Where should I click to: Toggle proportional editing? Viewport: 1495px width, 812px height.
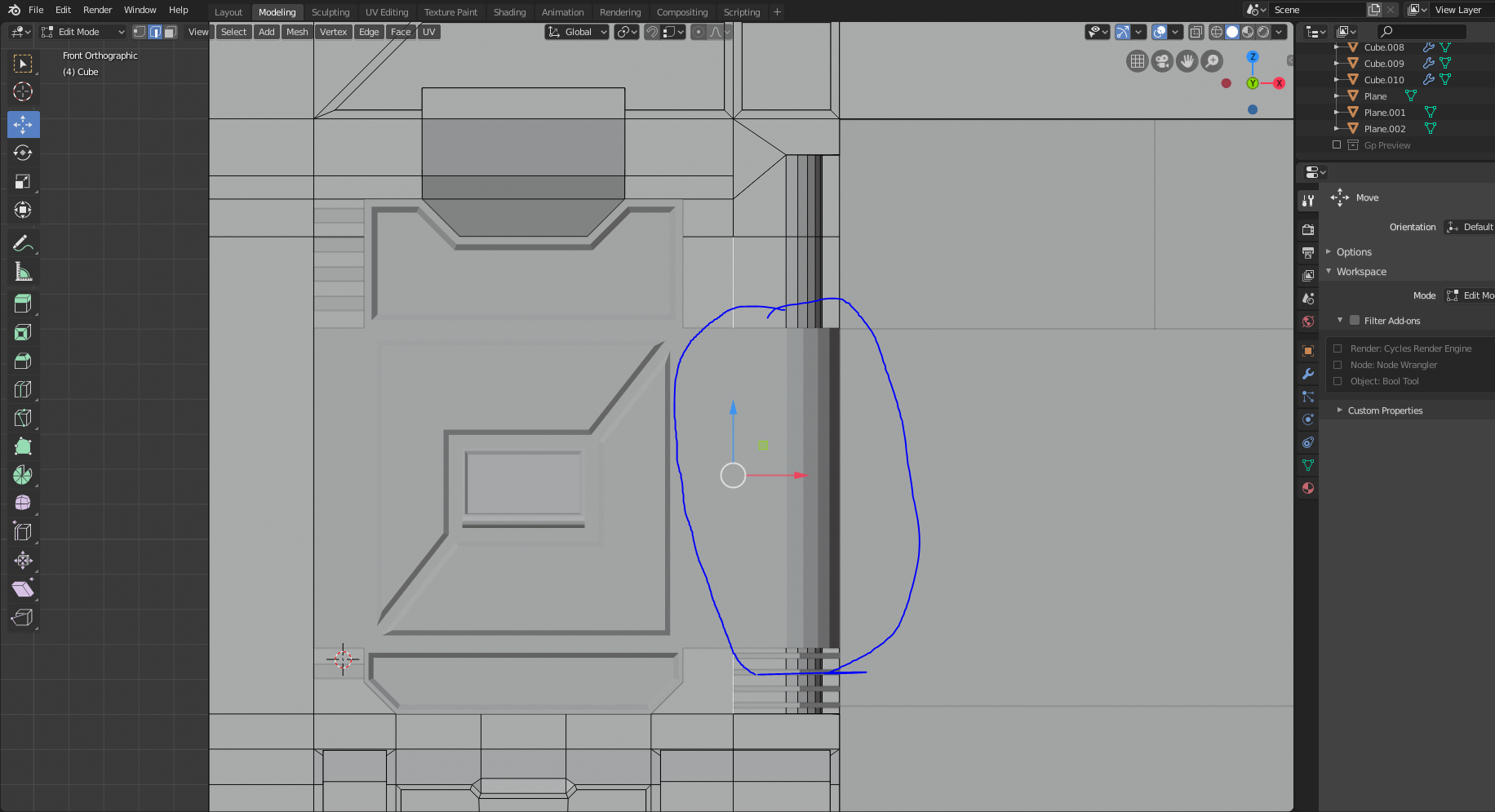coord(698,32)
